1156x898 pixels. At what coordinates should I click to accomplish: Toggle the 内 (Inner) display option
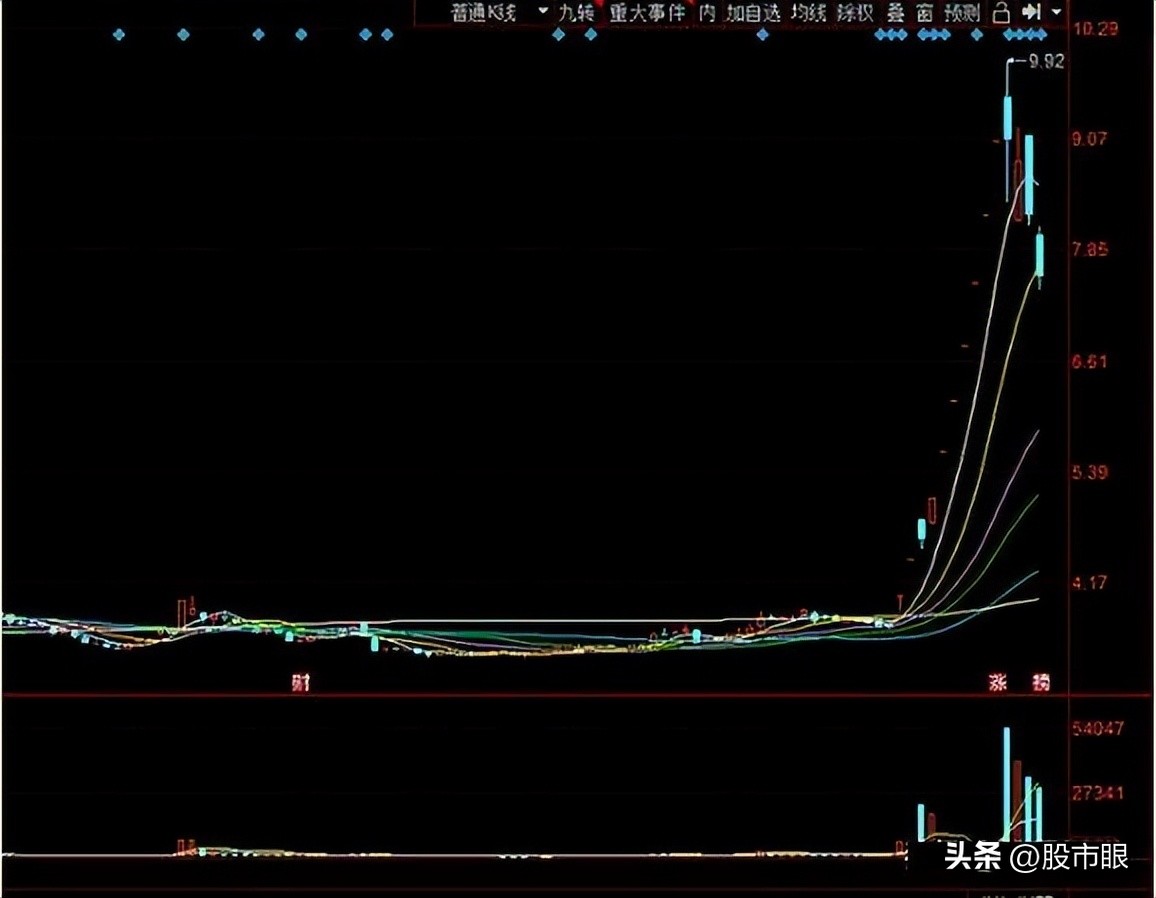(707, 14)
